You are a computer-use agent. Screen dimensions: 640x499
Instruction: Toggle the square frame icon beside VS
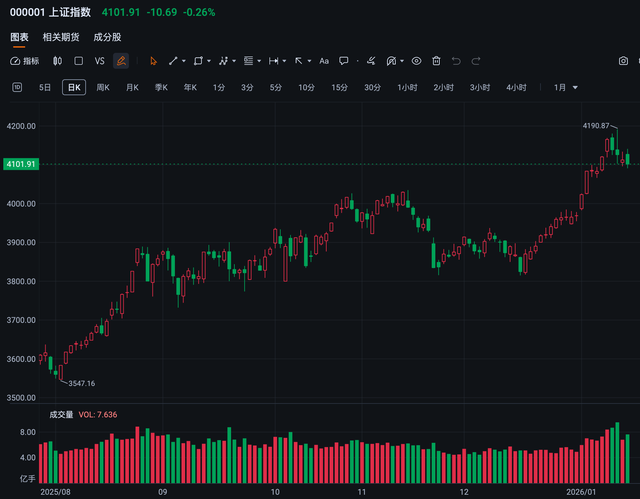tap(79, 61)
